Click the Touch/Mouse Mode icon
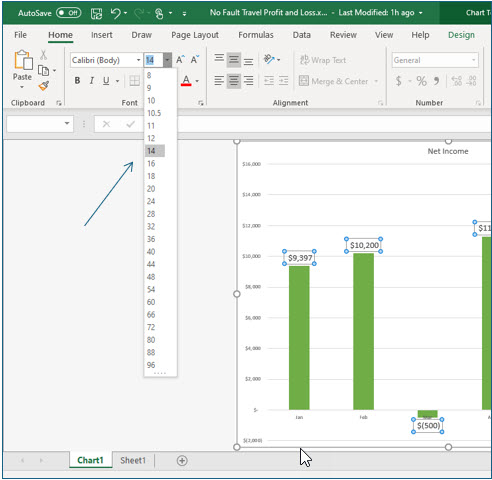This screenshot has height=480, width=492. click(159, 13)
